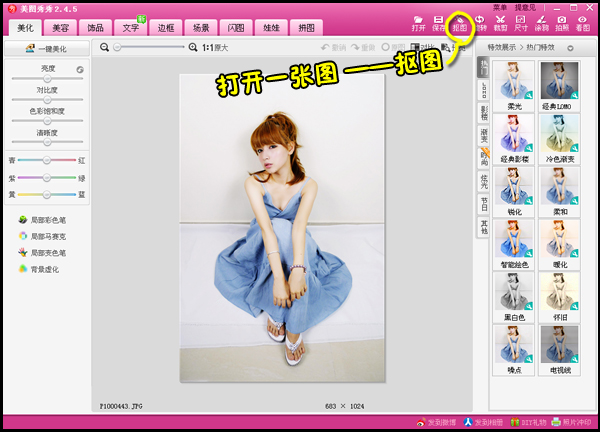Open the 尺寸 resize tool

click(x=521, y=23)
